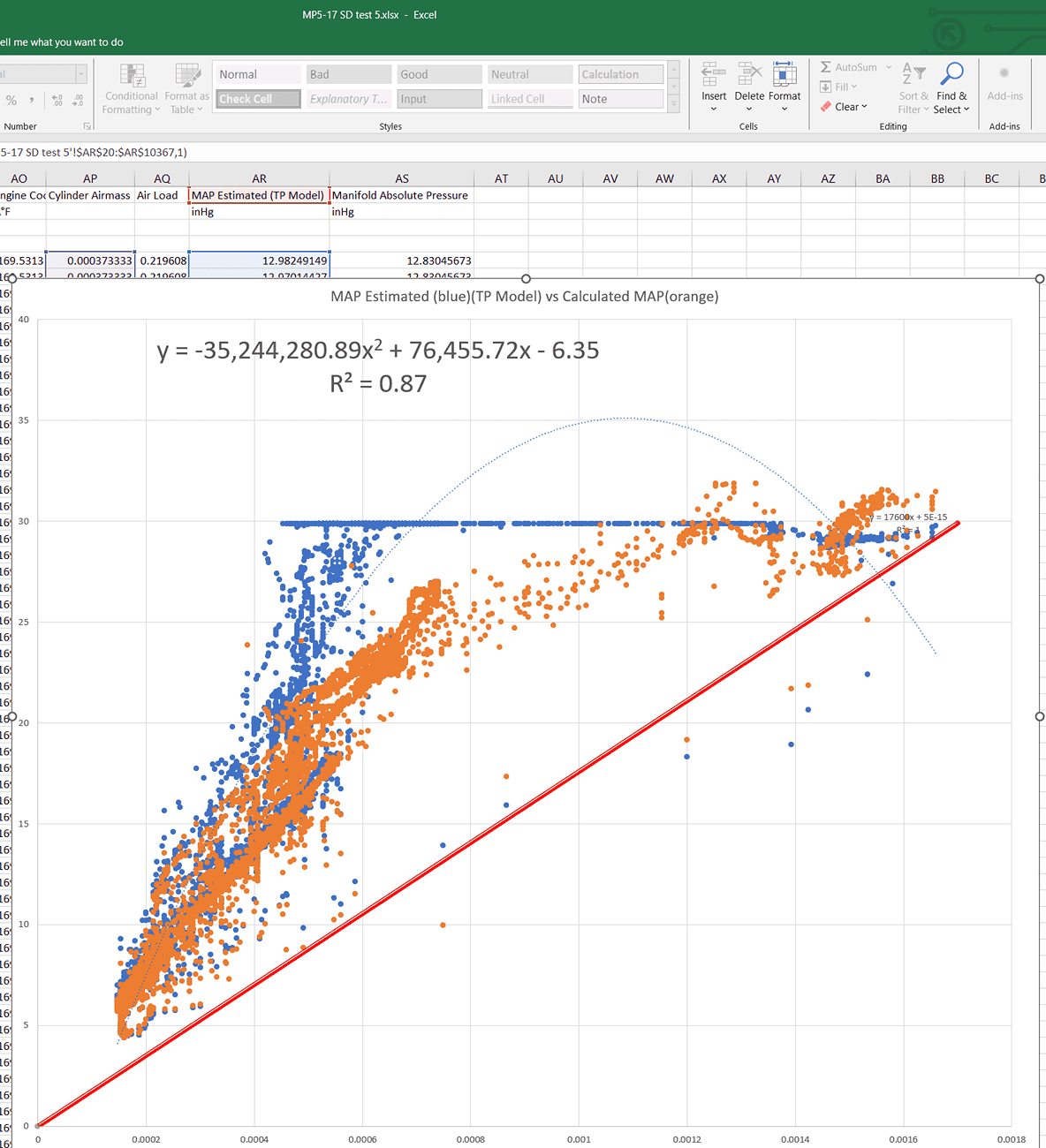Click the Delete cells icon

[x=749, y=74]
